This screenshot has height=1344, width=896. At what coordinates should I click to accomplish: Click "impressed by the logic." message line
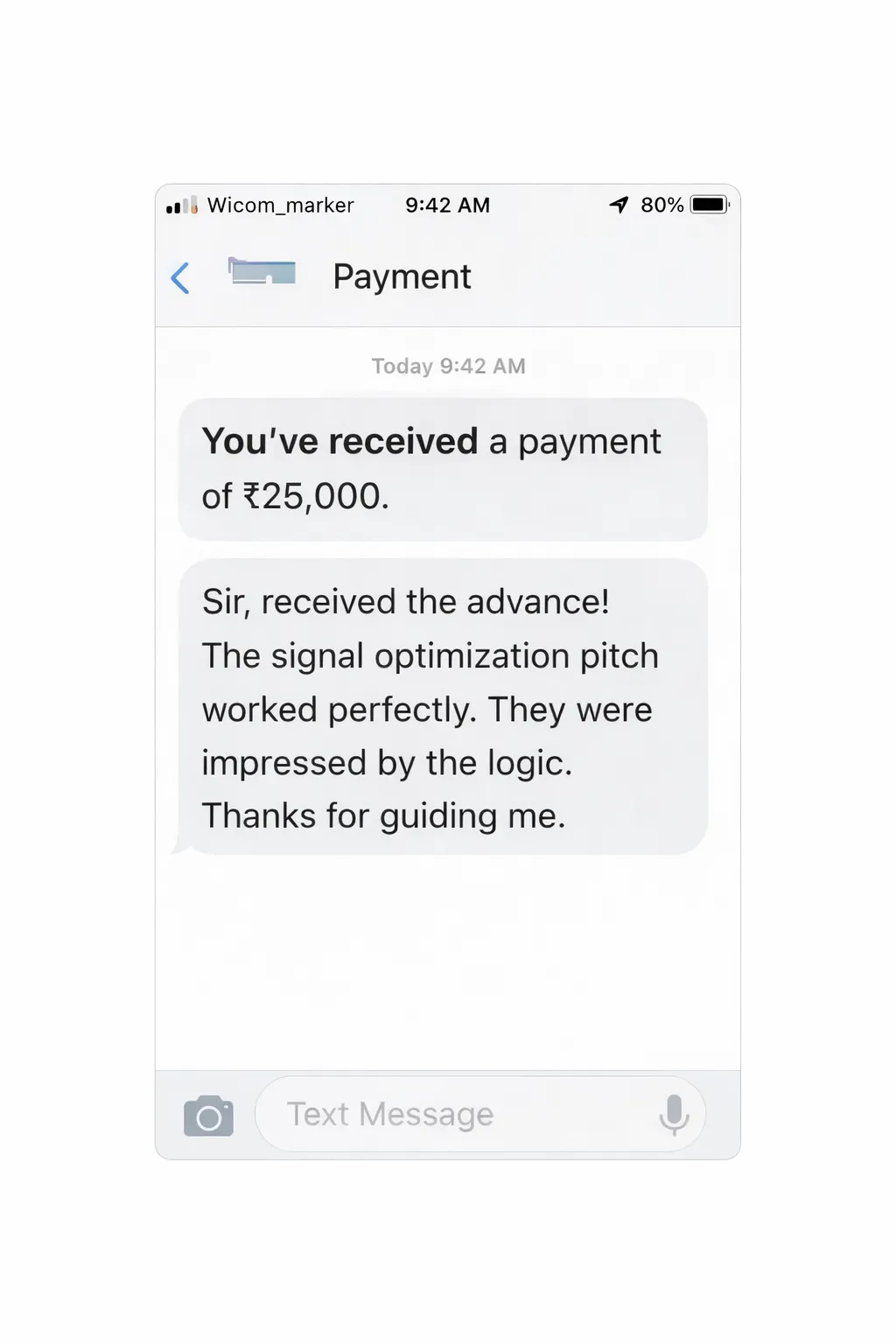(387, 763)
